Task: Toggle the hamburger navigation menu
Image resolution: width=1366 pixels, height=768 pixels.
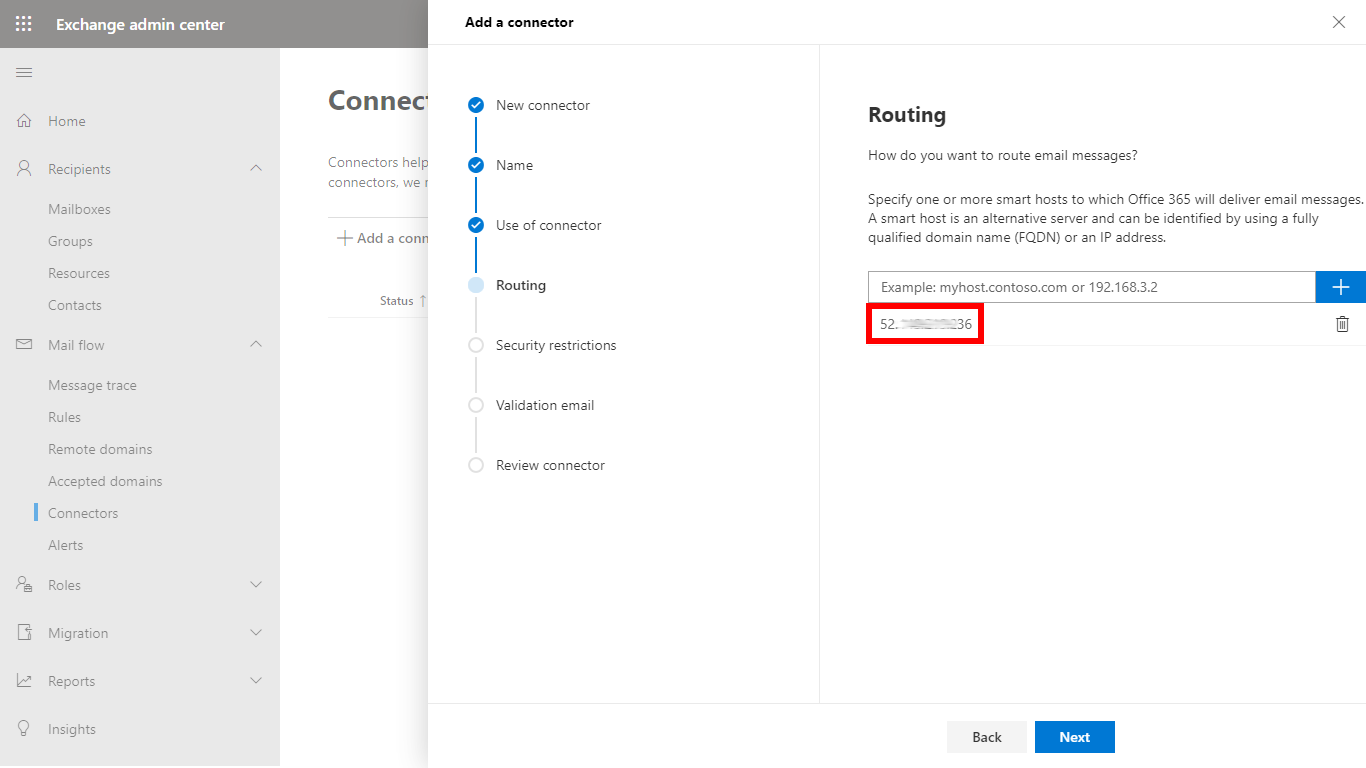Action: pos(24,73)
